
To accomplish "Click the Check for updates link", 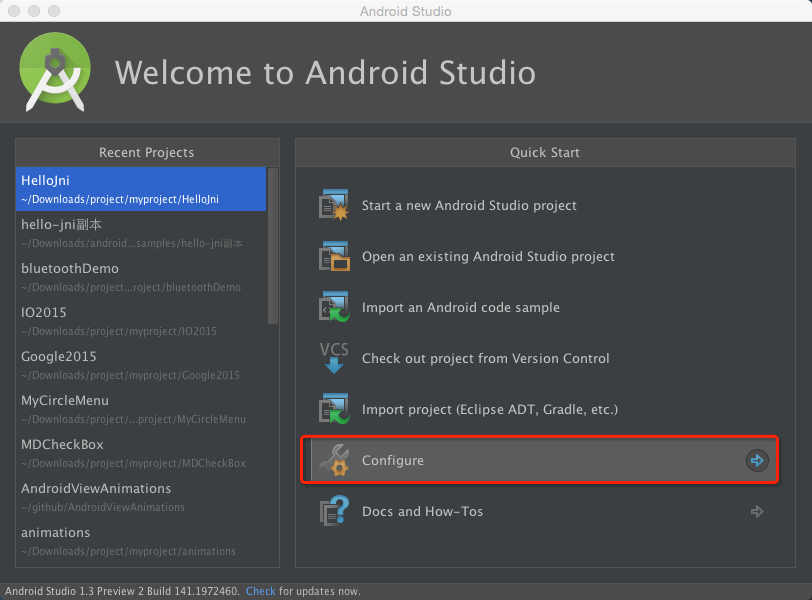I will pos(260,591).
